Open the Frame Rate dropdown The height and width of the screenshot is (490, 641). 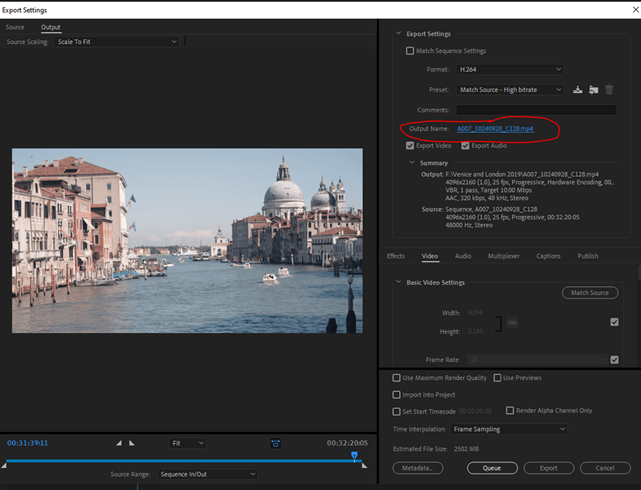pos(537,360)
